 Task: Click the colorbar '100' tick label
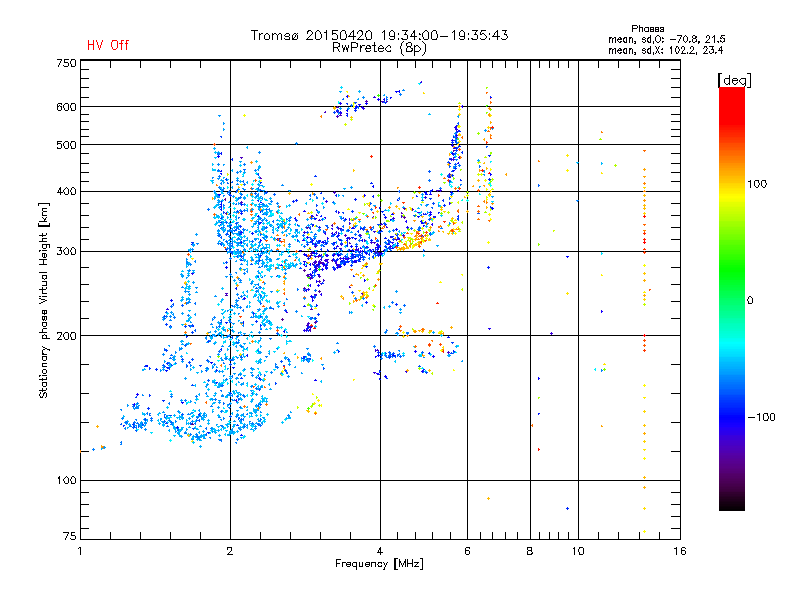pyautogui.click(x=757, y=184)
